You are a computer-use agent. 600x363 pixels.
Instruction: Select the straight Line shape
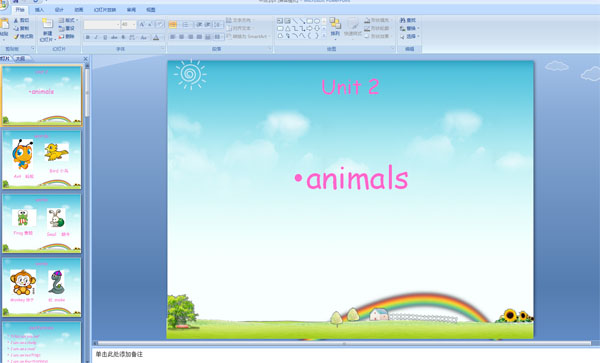coord(295,21)
